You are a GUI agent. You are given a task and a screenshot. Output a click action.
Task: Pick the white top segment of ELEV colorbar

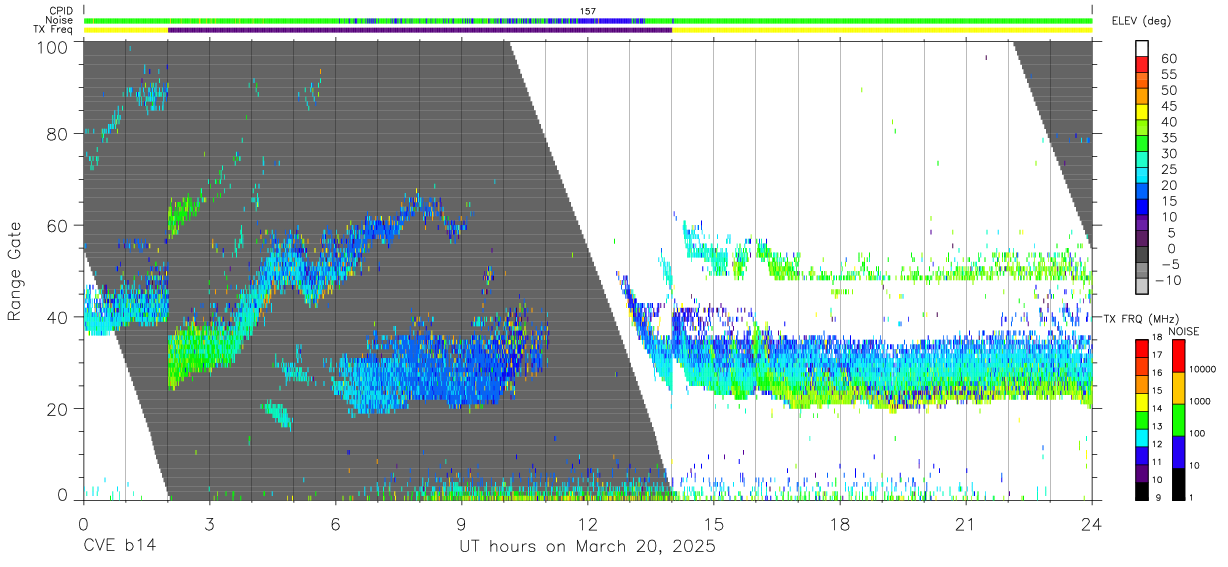(1142, 49)
